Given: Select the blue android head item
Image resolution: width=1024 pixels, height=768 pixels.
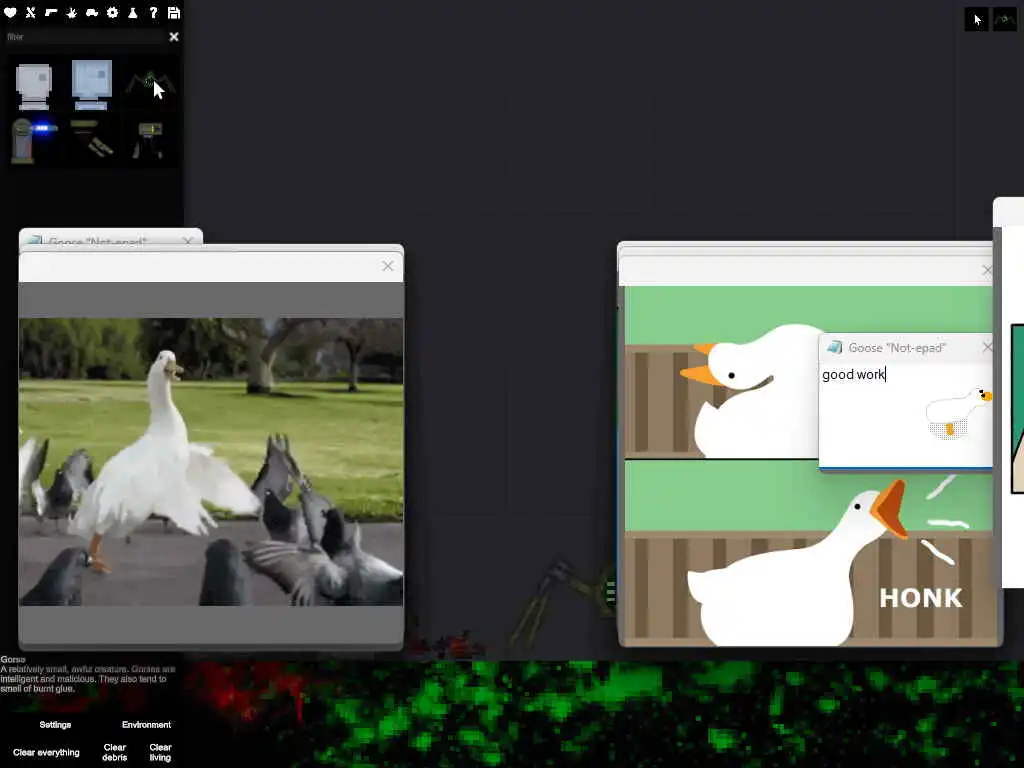Looking at the screenshot, I should 91,84.
